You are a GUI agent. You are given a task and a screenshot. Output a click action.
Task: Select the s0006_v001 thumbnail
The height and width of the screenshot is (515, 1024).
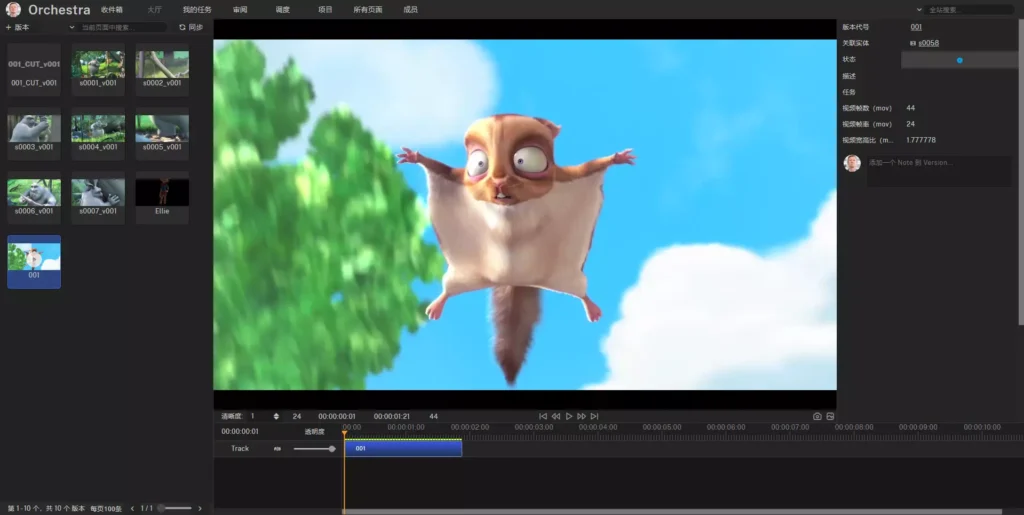point(34,197)
